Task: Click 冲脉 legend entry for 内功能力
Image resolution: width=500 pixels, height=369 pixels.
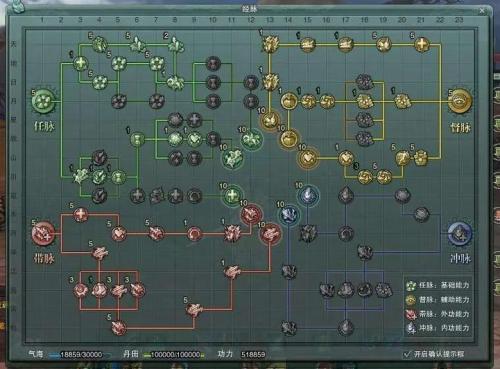Action: coord(438,328)
